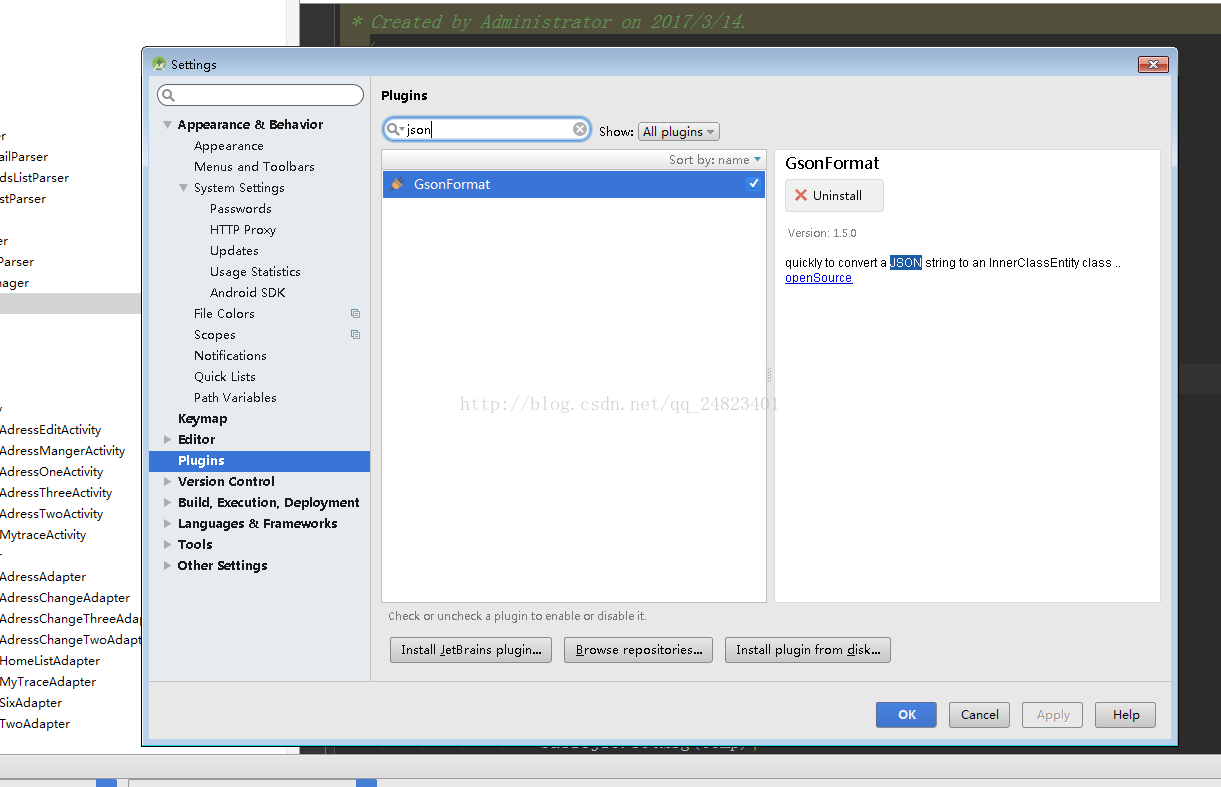Image resolution: width=1221 pixels, height=787 pixels.
Task: Click the GsonFormat plugin icon in list
Action: pyautogui.click(x=398, y=184)
